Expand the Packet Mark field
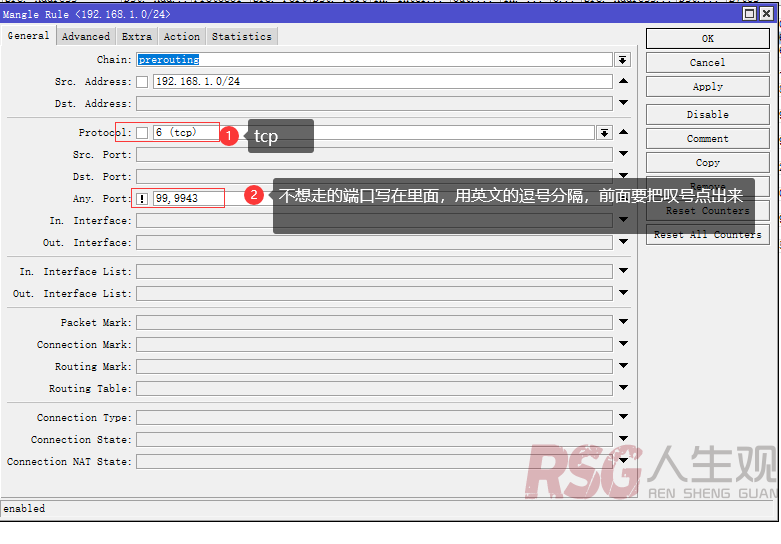This screenshot has height=544, width=781. click(623, 322)
